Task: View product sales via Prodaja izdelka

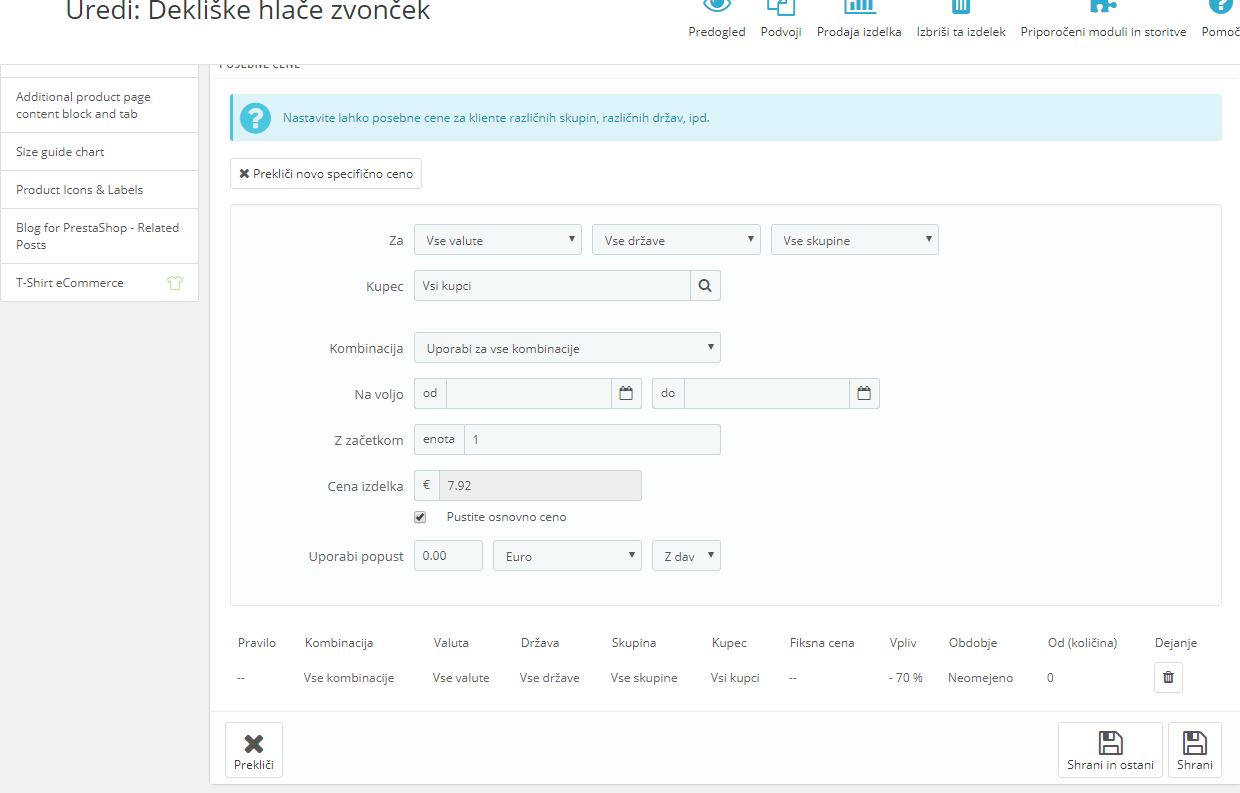Action: 859,8
